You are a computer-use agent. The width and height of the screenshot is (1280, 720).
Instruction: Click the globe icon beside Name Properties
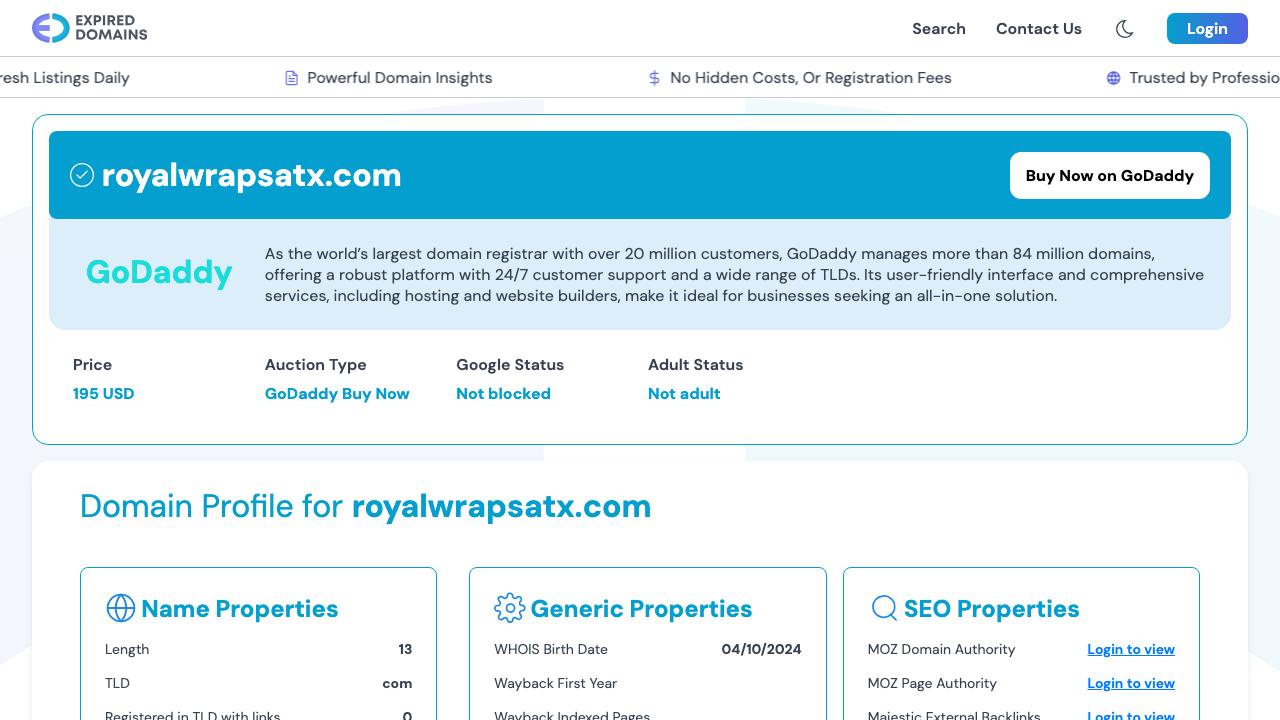coord(120,608)
